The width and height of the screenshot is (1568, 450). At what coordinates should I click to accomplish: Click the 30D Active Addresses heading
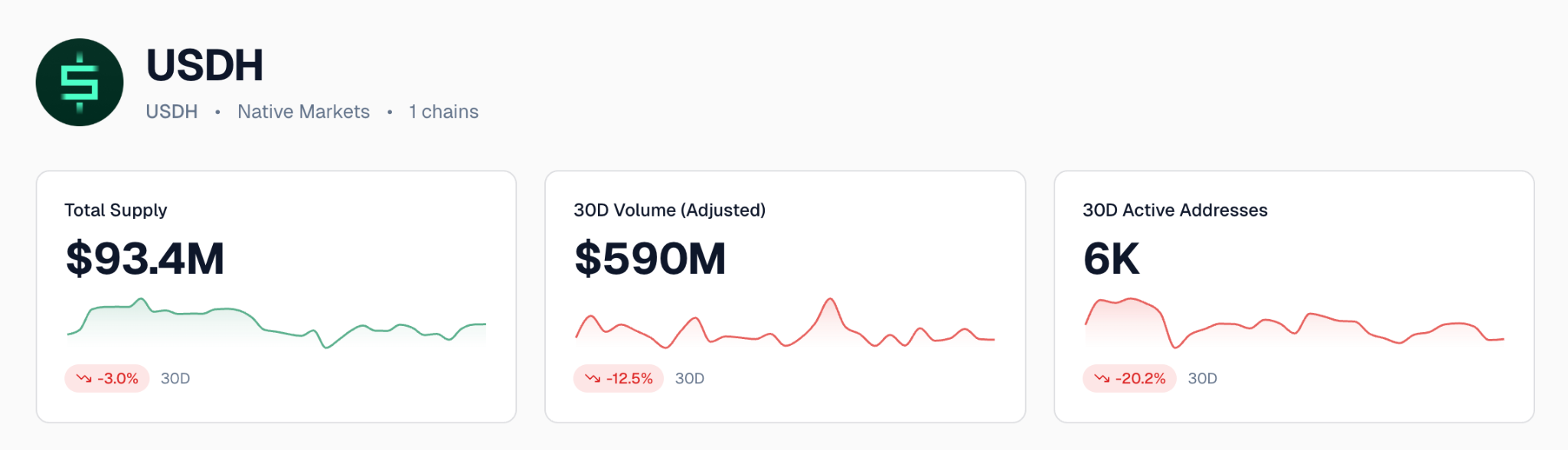[x=1174, y=210]
